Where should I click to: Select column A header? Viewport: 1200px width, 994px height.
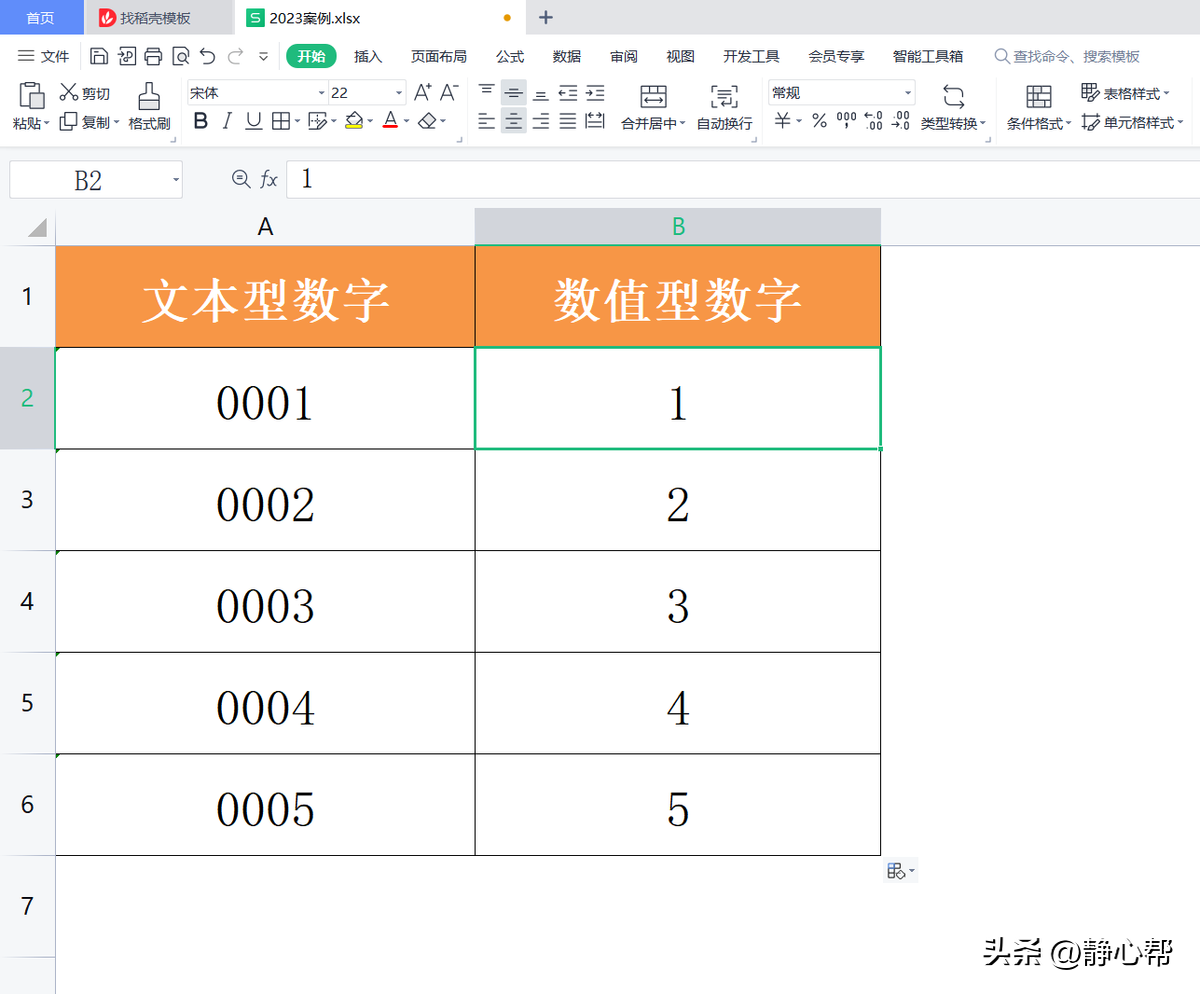pyautogui.click(x=265, y=227)
